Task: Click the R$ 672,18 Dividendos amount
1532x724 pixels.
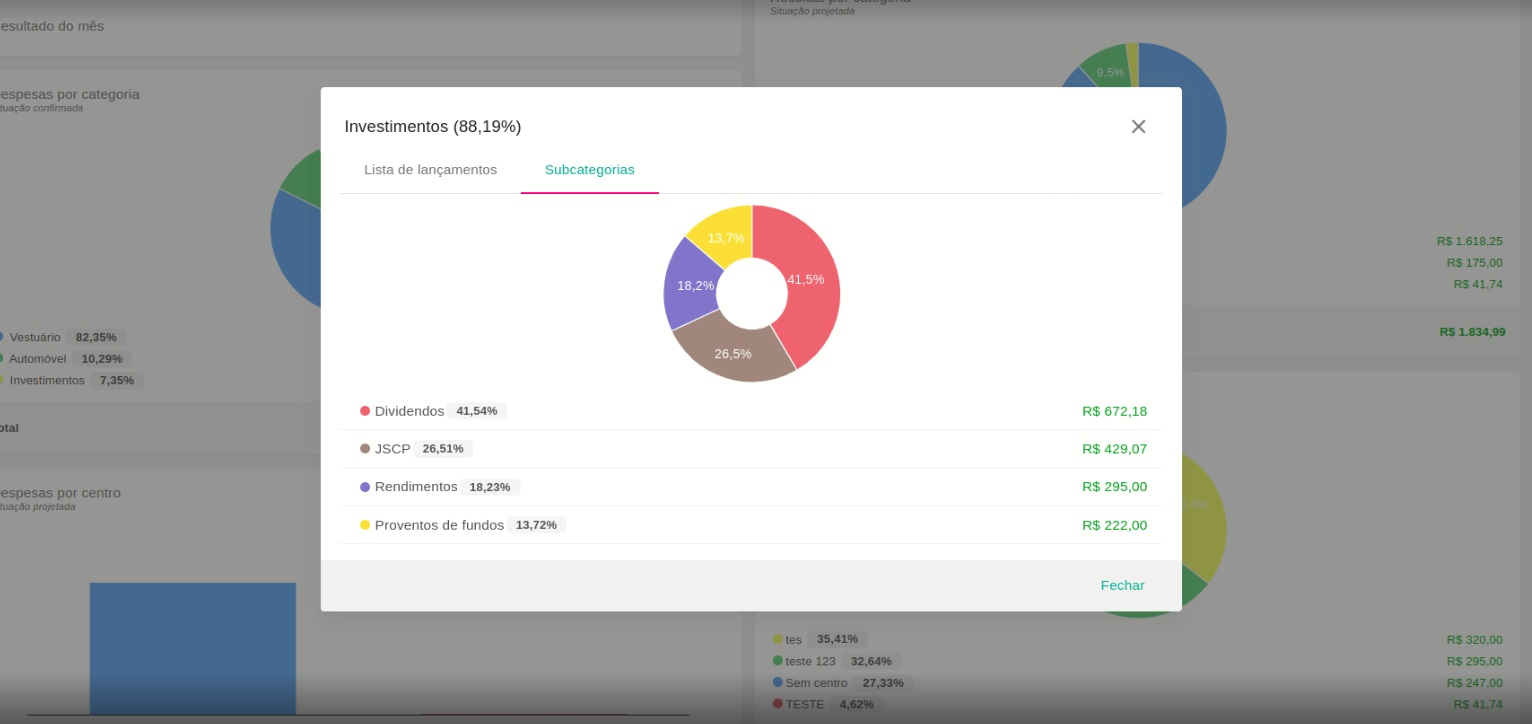Action: tap(1114, 411)
